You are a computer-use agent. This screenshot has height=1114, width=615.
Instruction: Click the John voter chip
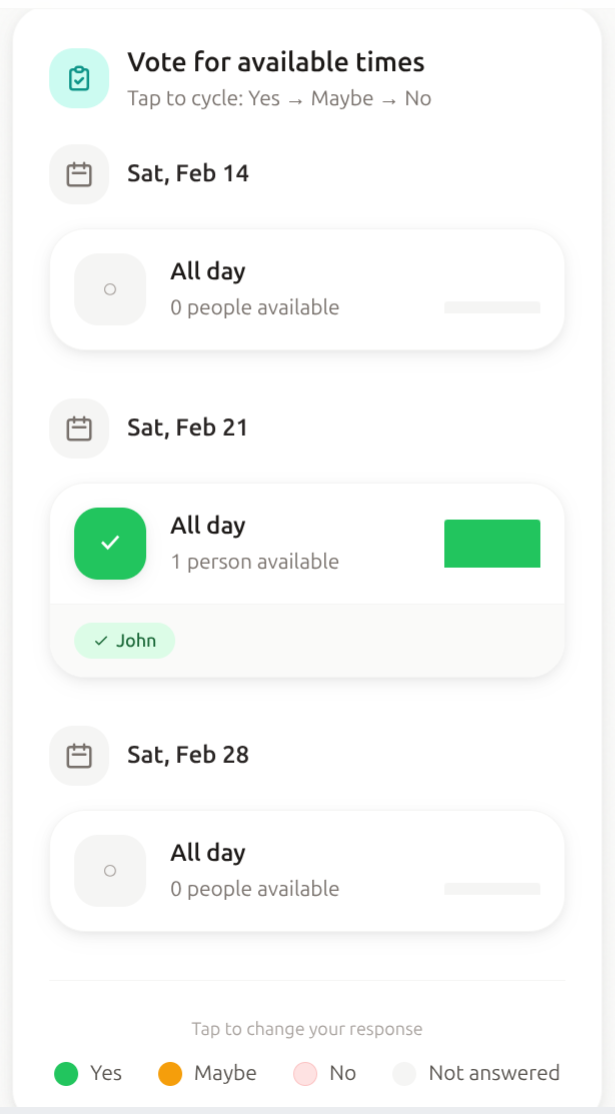pos(125,641)
